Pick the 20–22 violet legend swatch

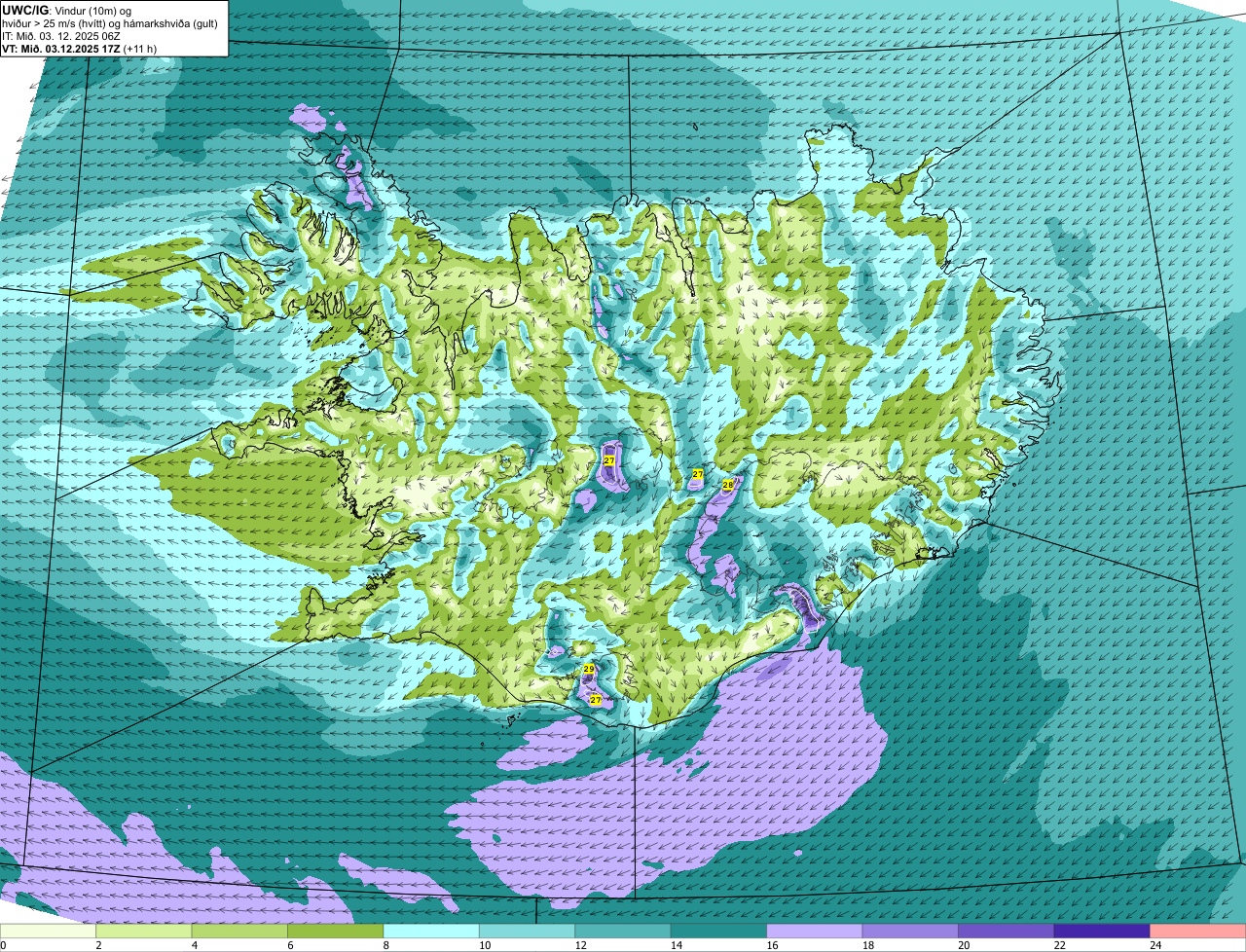pyautogui.click(x=1007, y=931)
